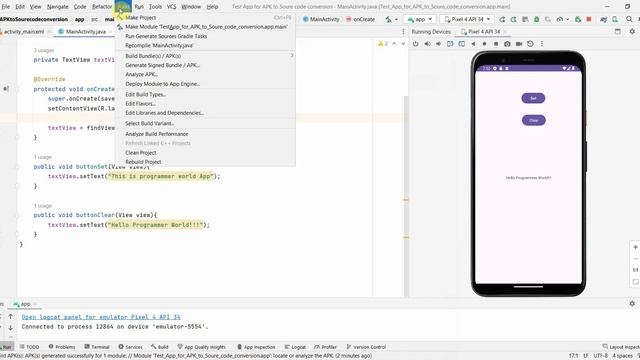Switch to activity_main.xml editor tab

pyautogui.click(x=24, y=31)
